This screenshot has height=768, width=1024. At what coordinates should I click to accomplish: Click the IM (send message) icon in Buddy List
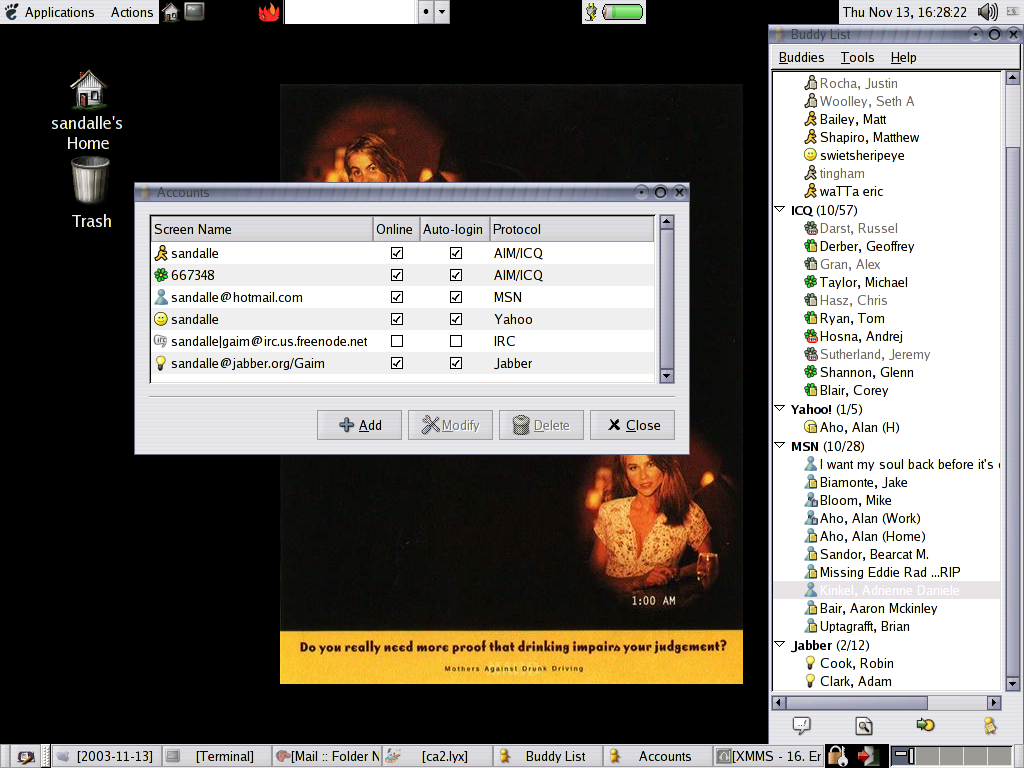click(x=801, y=726)
